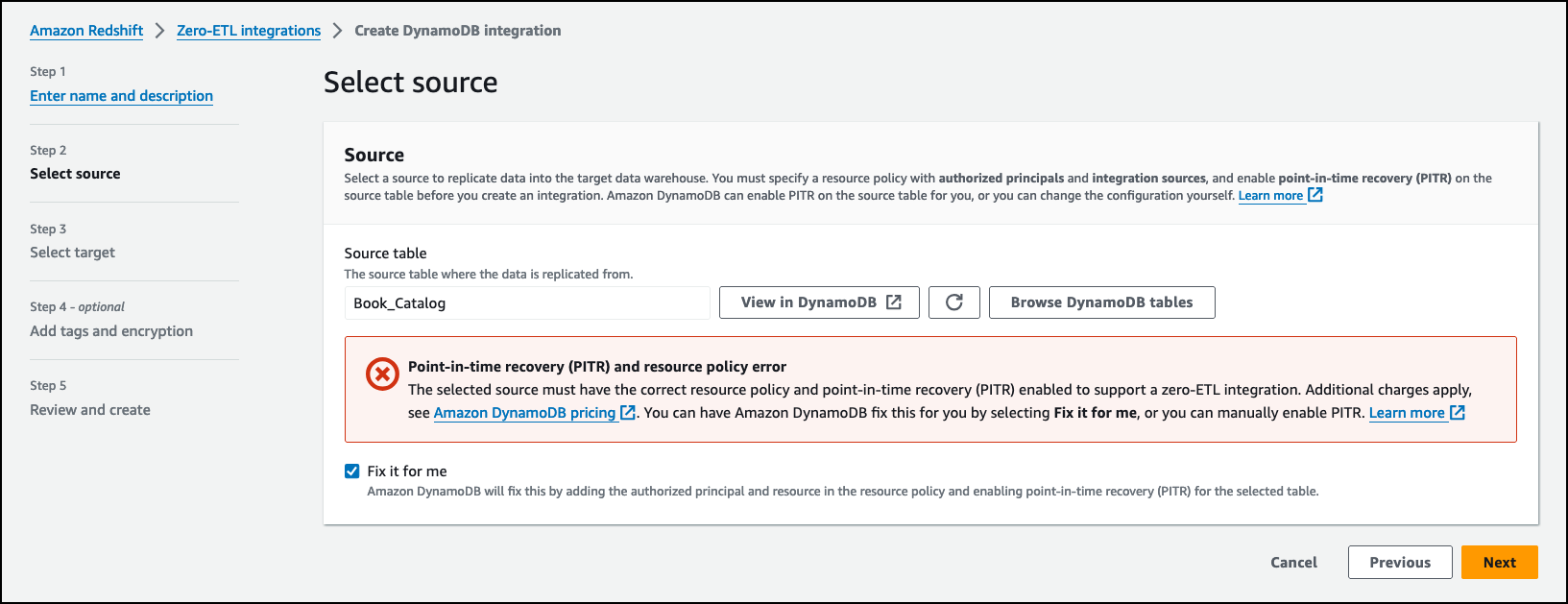This screenshot has width=1568, height=604.
Task: Click the refresh source tables icon
Action: 953,302
